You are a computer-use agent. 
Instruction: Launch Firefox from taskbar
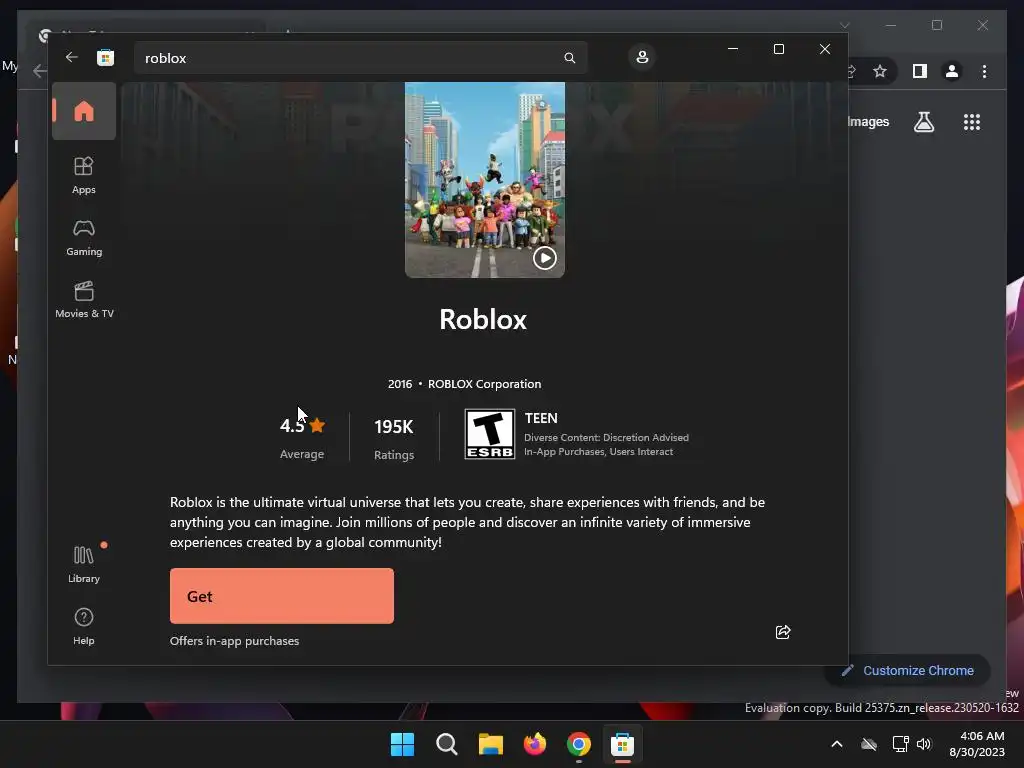(535, 744)
